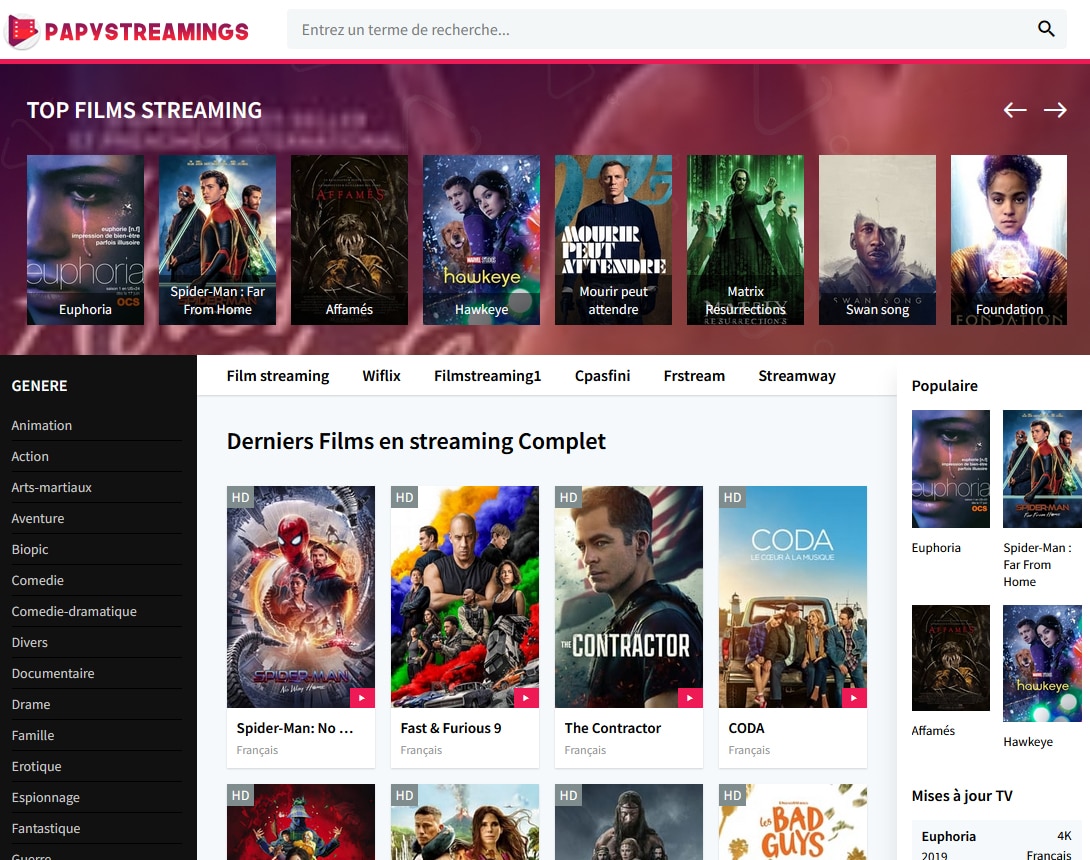Click the HD badge on the Bad Guys poster

point(731,795)
